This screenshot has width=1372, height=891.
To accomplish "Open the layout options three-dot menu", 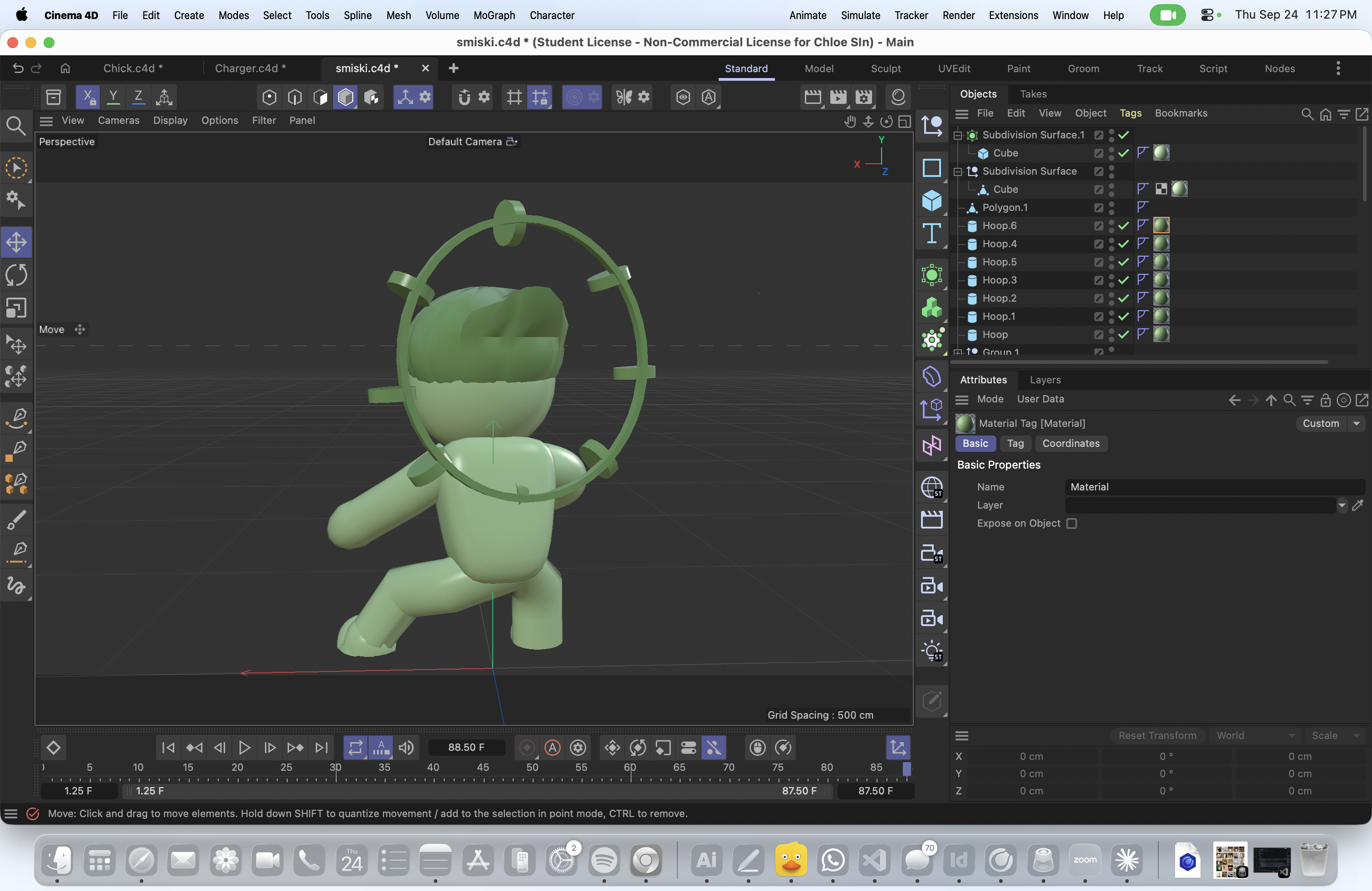I will 1338,68.
